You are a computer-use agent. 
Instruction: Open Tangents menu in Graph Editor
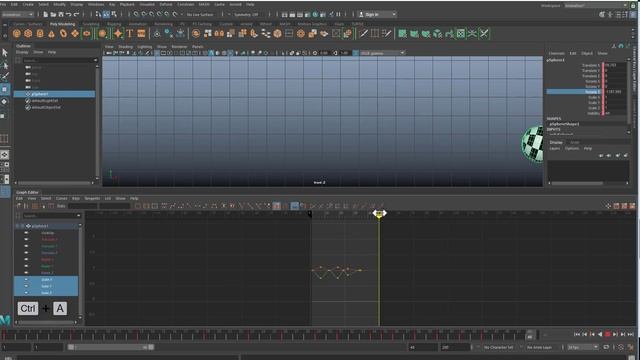click(92, 198)
